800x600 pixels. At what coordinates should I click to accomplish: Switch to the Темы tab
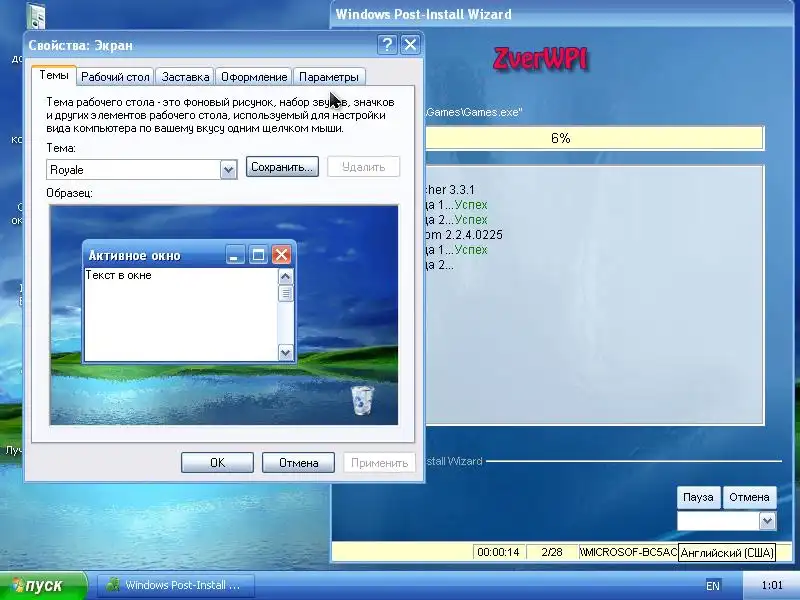click(54, 76)
